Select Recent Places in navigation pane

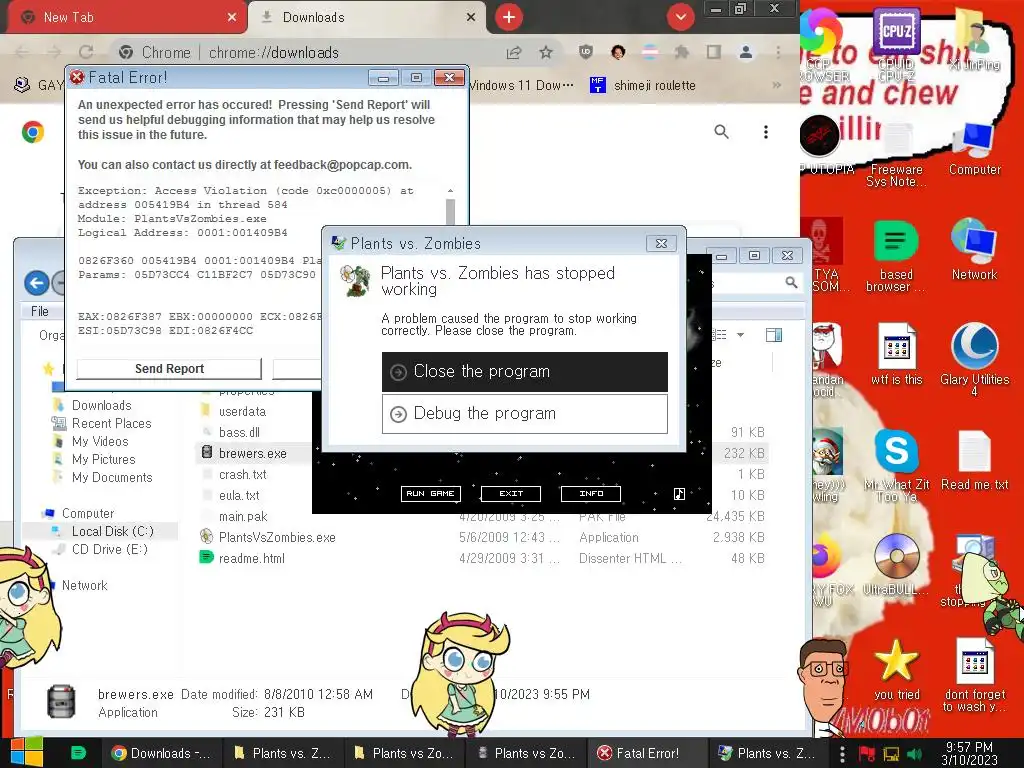[x=111, y=423]
